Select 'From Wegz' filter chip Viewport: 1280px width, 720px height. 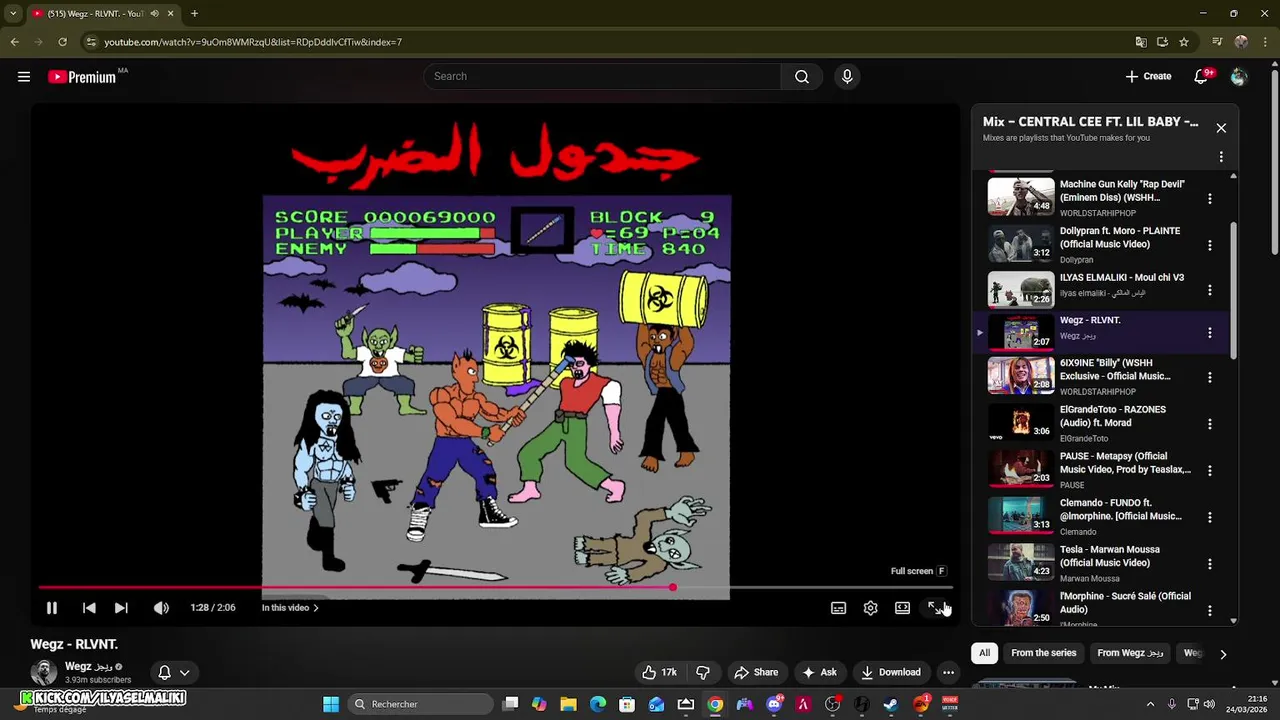(1130, 653)
